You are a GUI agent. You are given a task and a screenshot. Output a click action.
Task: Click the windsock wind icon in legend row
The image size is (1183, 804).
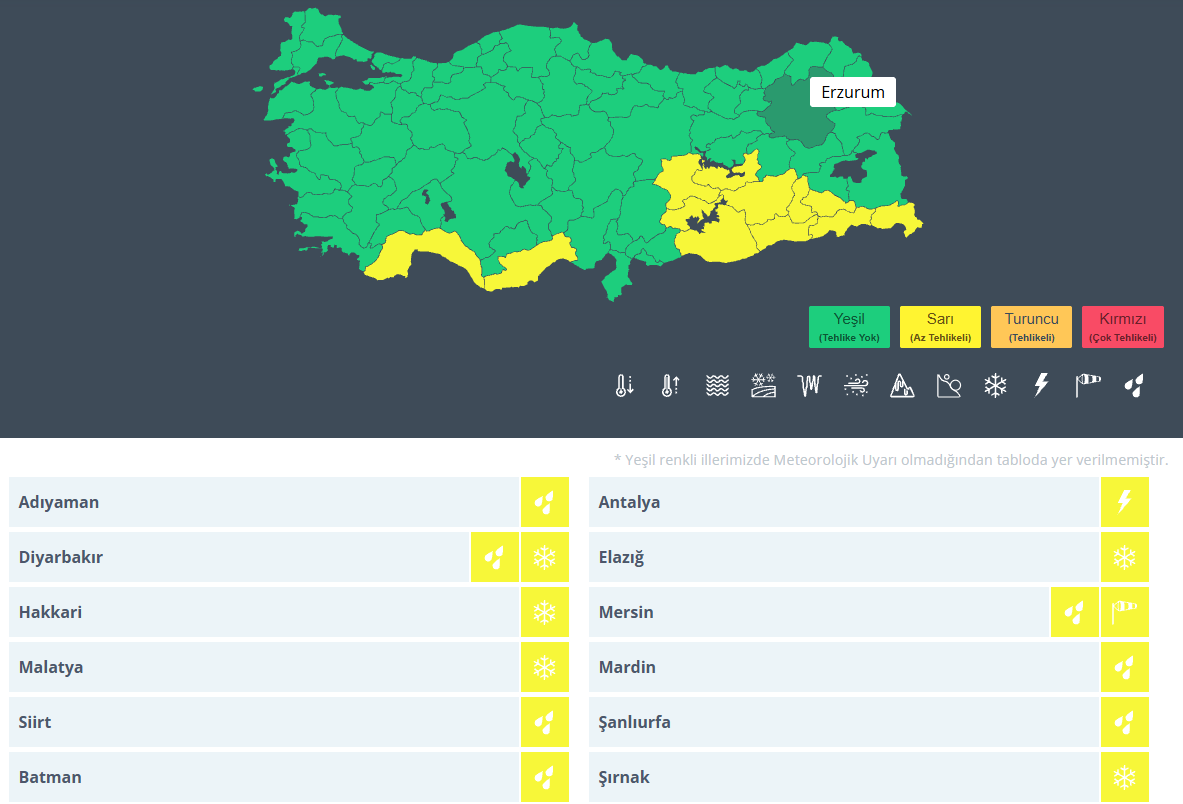[1087, 386]
